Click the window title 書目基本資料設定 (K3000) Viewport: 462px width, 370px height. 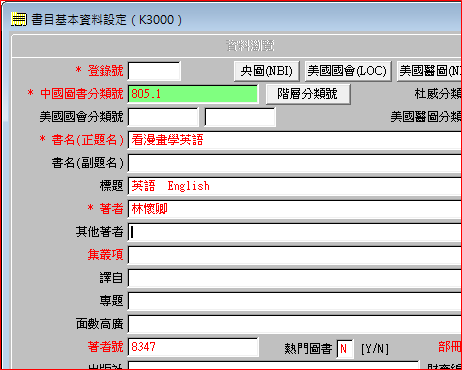pyautogui.click(x=107, y=20)
